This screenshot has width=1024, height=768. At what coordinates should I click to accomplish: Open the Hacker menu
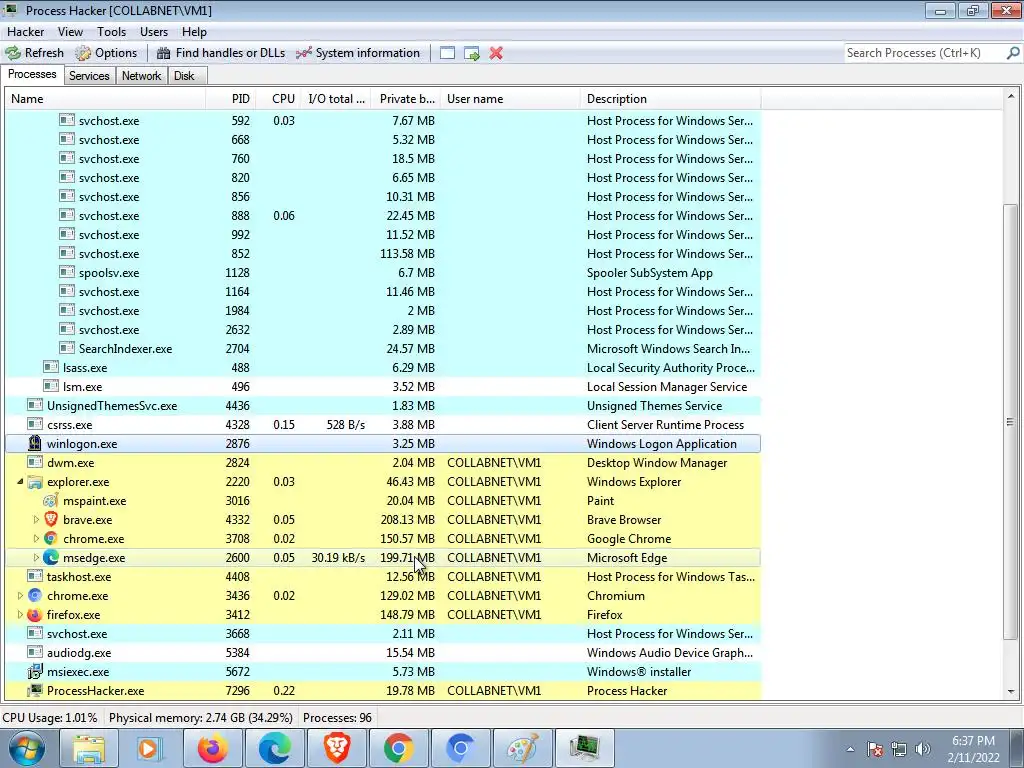pos(25,31)
